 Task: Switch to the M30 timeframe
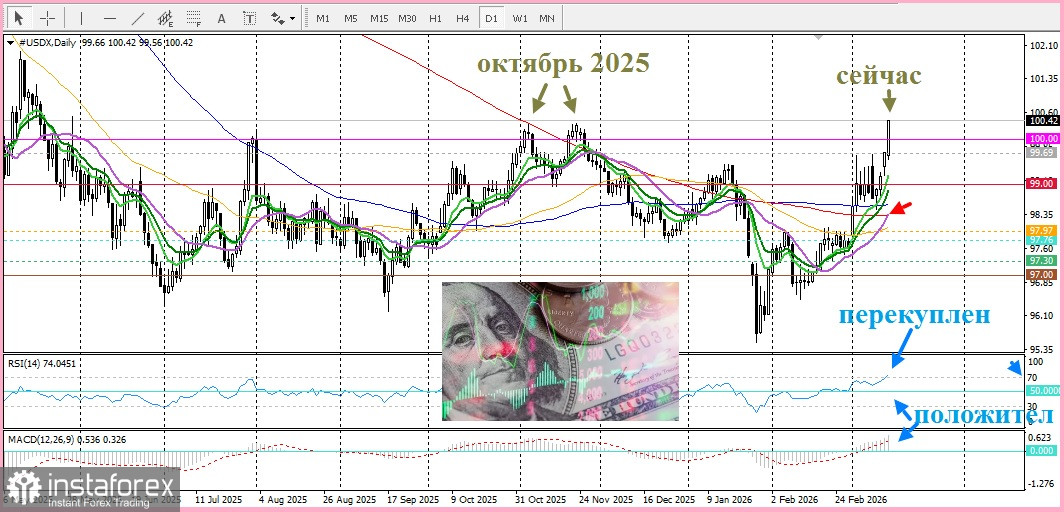pos(407,18)
